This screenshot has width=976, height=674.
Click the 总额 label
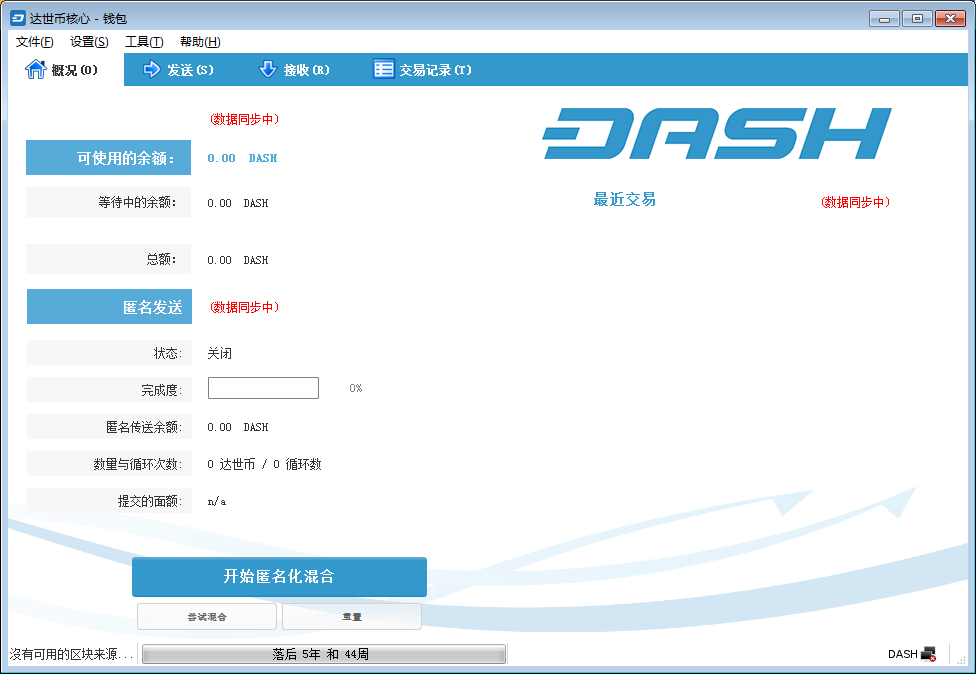click(x=108, y=259)
